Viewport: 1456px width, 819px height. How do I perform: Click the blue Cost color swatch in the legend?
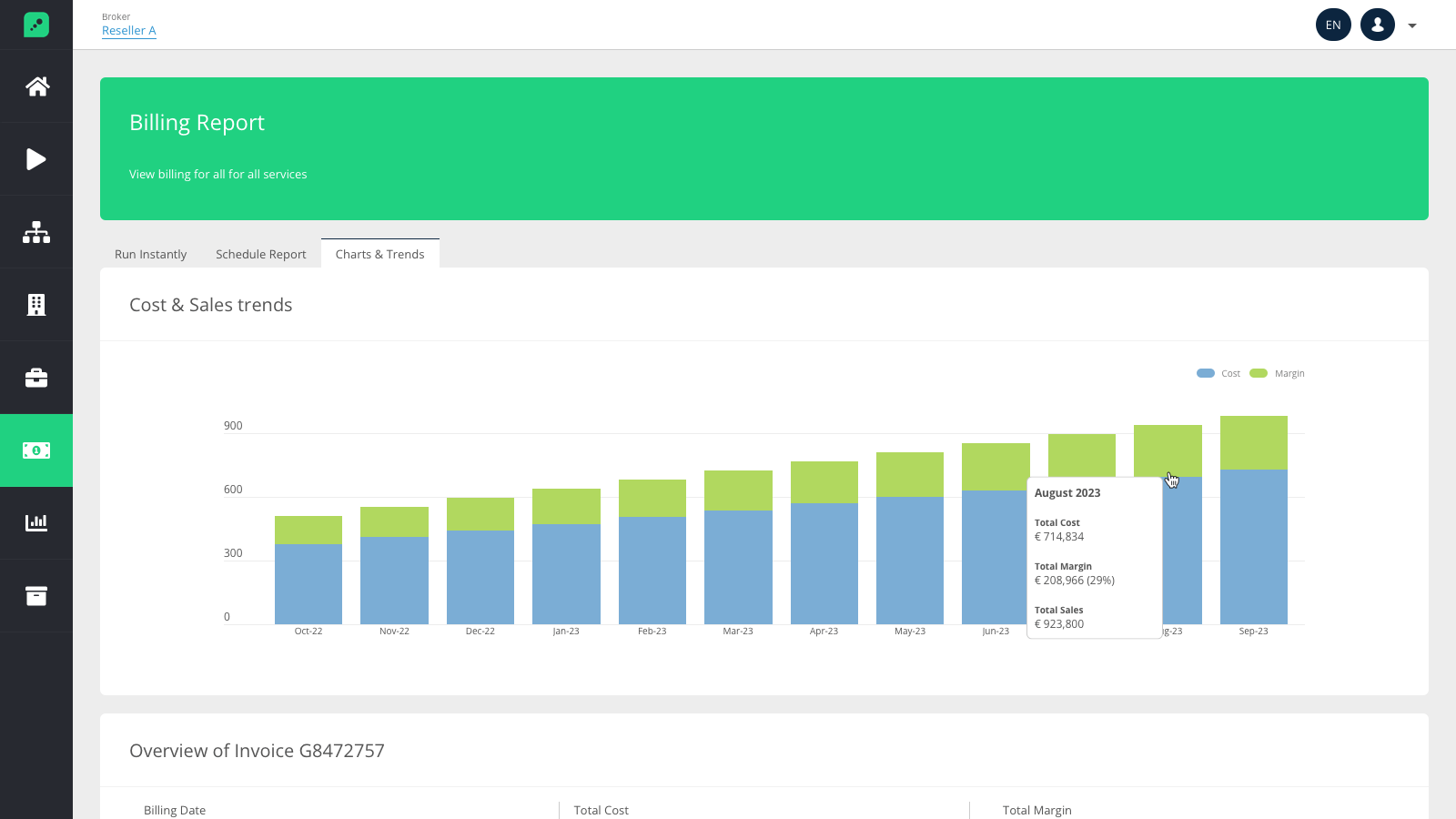pyautogui.click(x=1206, y=373)
